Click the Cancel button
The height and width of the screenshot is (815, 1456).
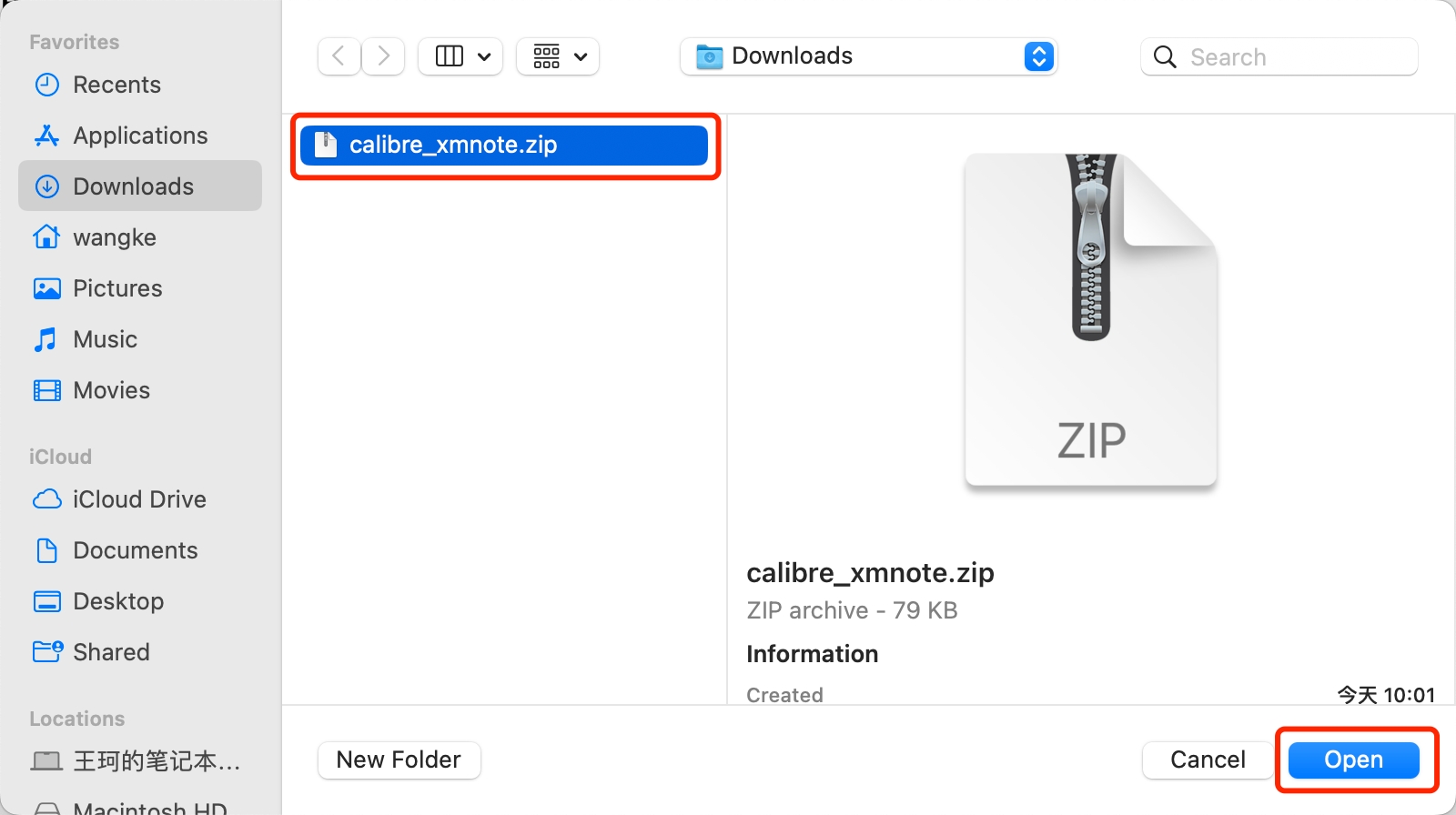[1208, 760]
